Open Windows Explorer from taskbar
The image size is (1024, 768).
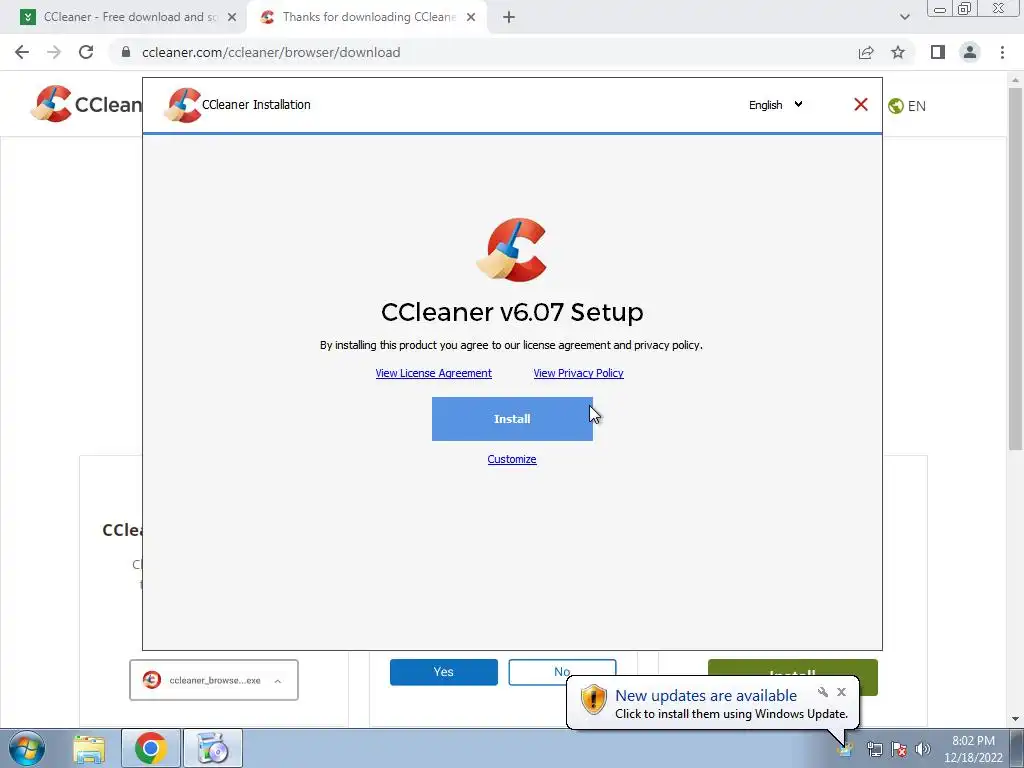pyautogui.click(x=89, y=748)
